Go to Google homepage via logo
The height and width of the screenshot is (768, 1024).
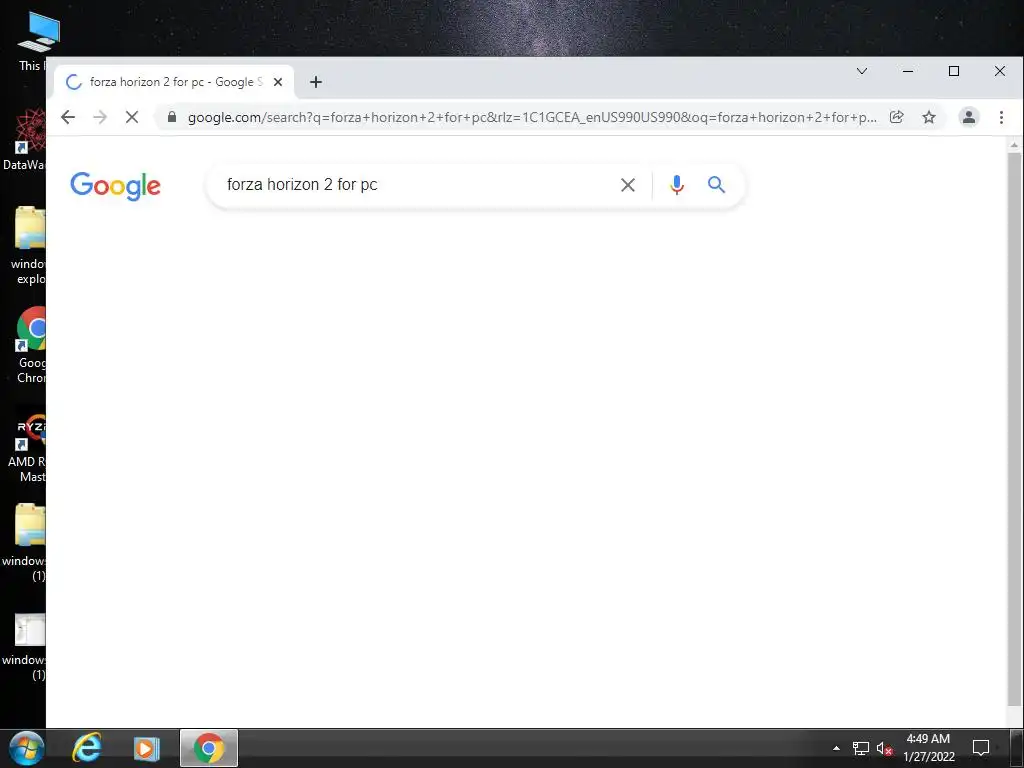115,186
